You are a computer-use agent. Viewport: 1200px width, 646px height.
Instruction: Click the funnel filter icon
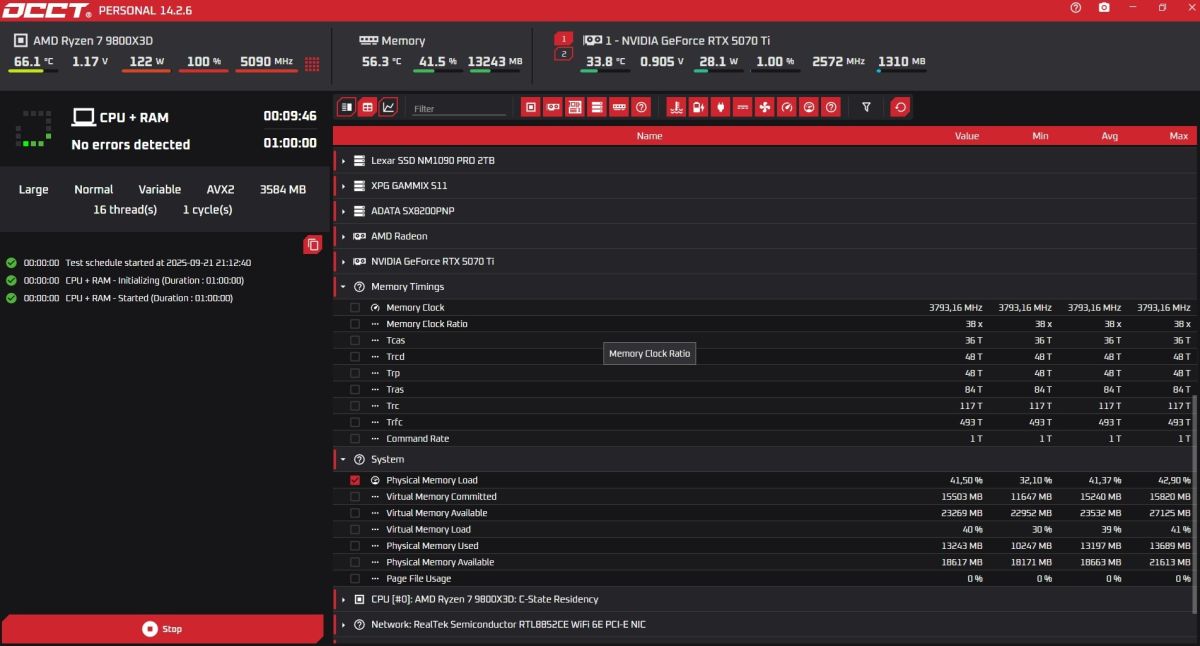pyautogui.click(x=866, y=107)
